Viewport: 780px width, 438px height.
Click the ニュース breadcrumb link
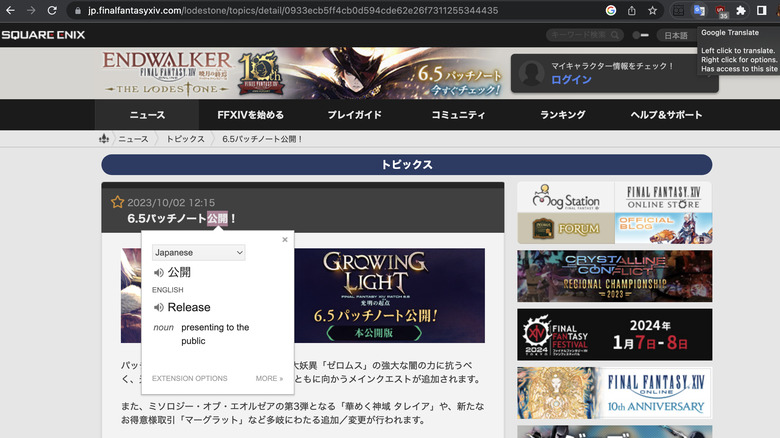pyautogui.click(x=133, y=139)
